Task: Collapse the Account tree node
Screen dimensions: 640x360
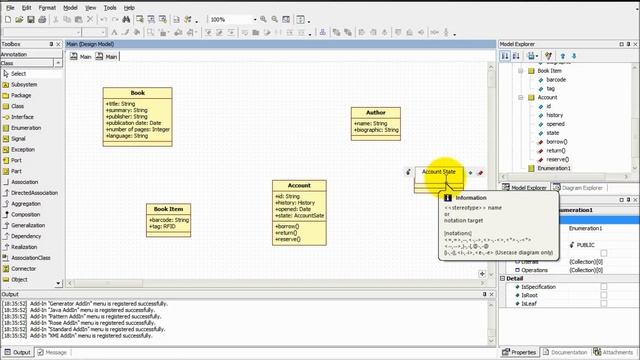Action: click(521, 98)
